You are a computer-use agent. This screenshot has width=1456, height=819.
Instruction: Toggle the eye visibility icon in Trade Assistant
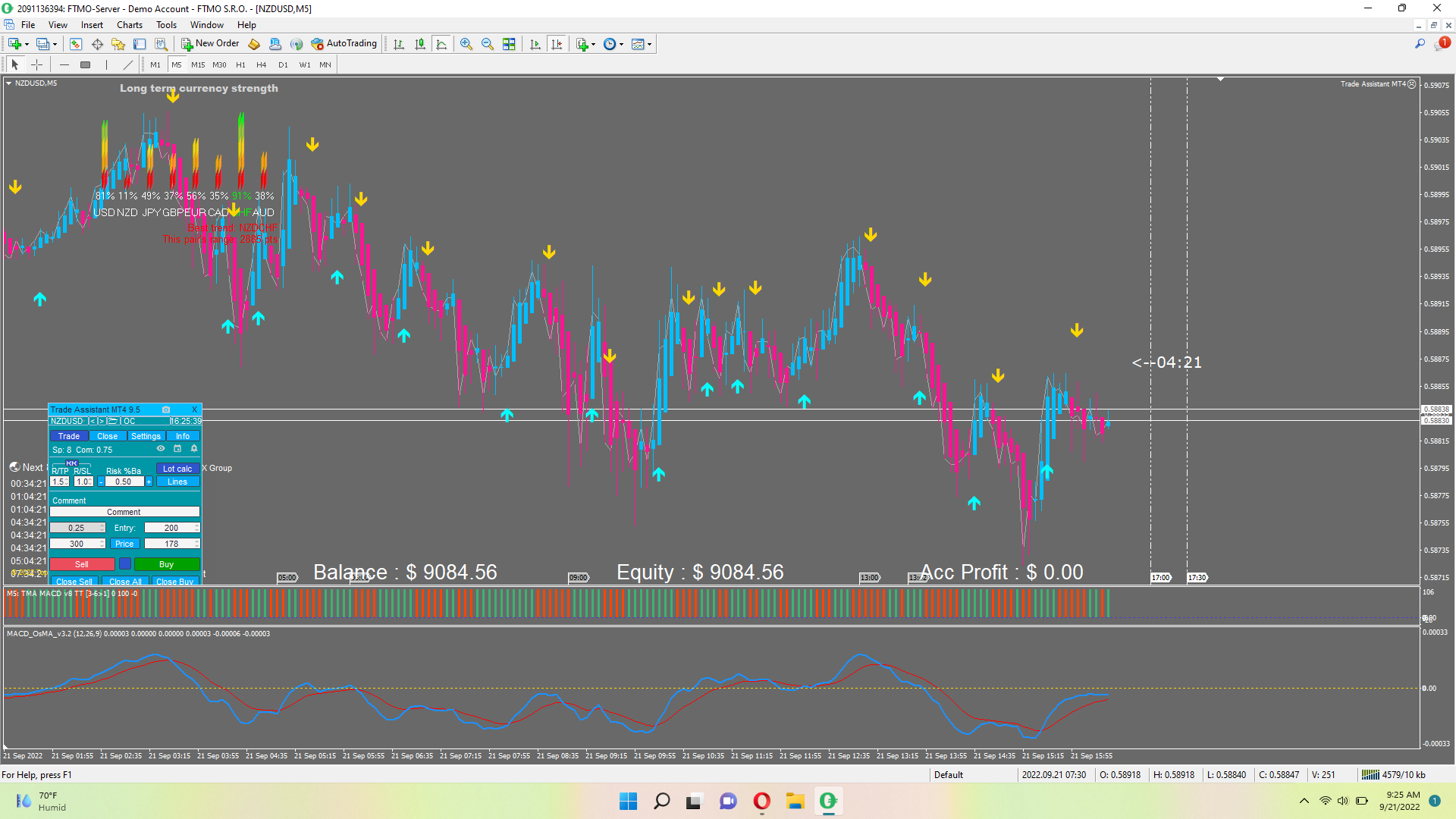click(x=161, y=449)
